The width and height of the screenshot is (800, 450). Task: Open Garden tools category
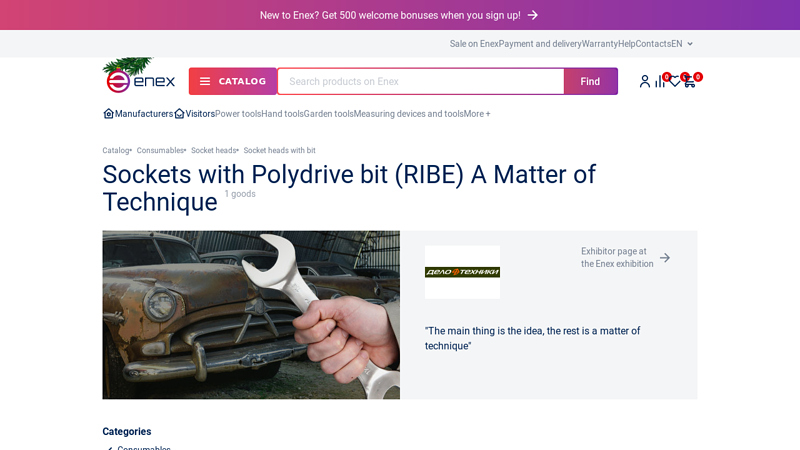(x=329, y=114)
